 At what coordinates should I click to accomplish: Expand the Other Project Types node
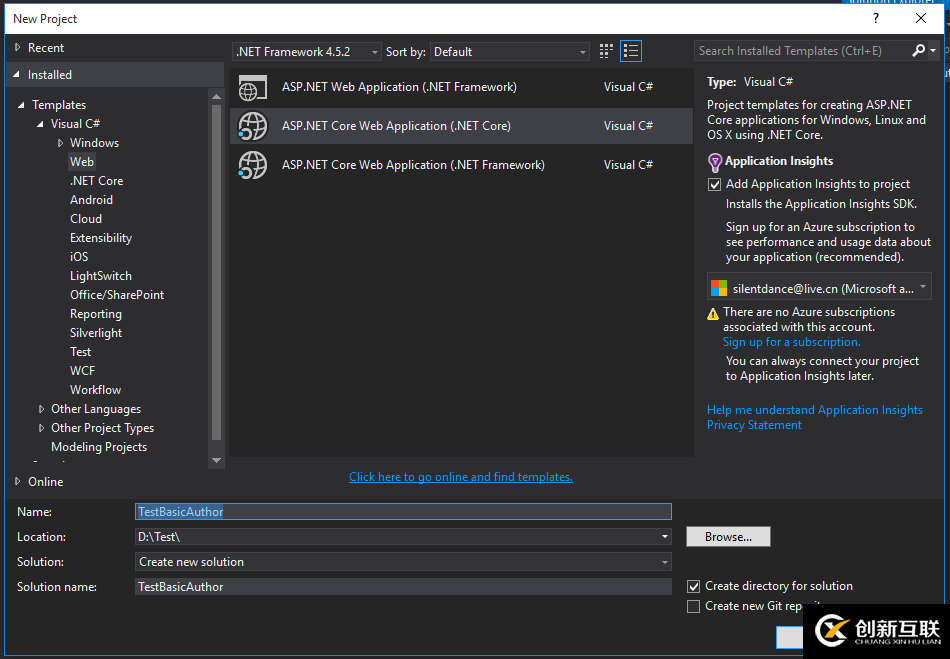point(41,428)
